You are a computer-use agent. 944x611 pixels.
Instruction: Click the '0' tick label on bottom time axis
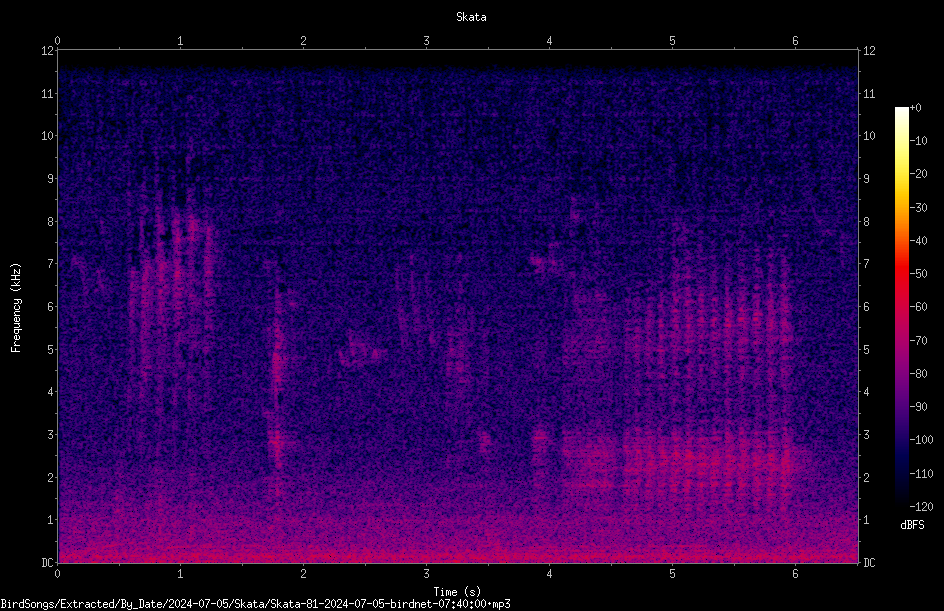tap(57, 574)
